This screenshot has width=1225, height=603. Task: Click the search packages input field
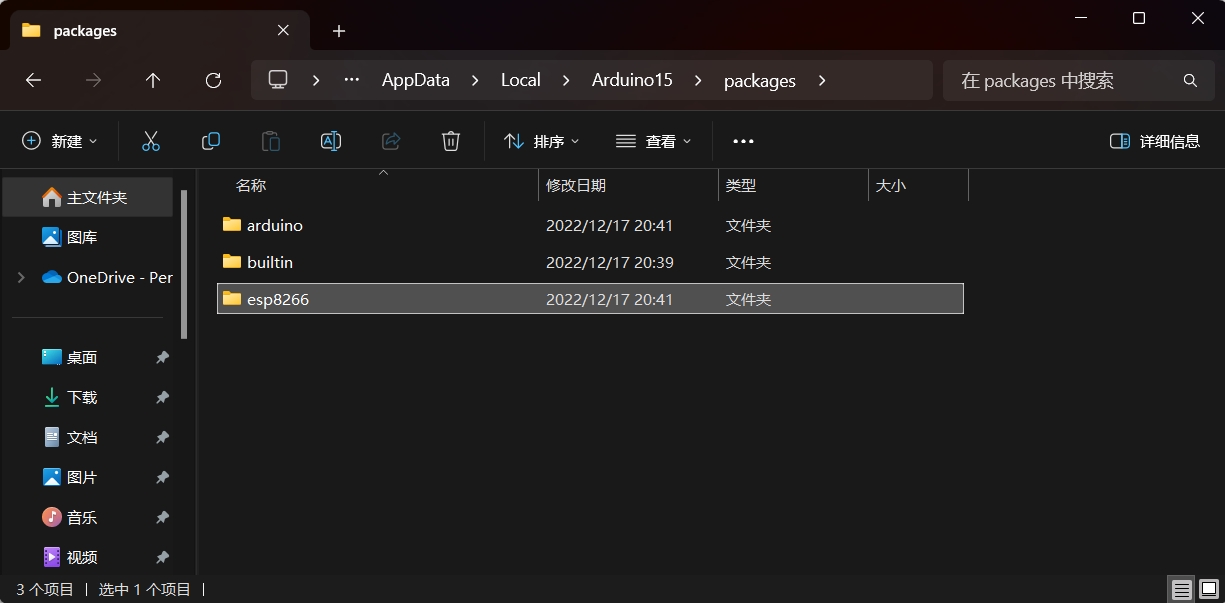[1065, 80]
